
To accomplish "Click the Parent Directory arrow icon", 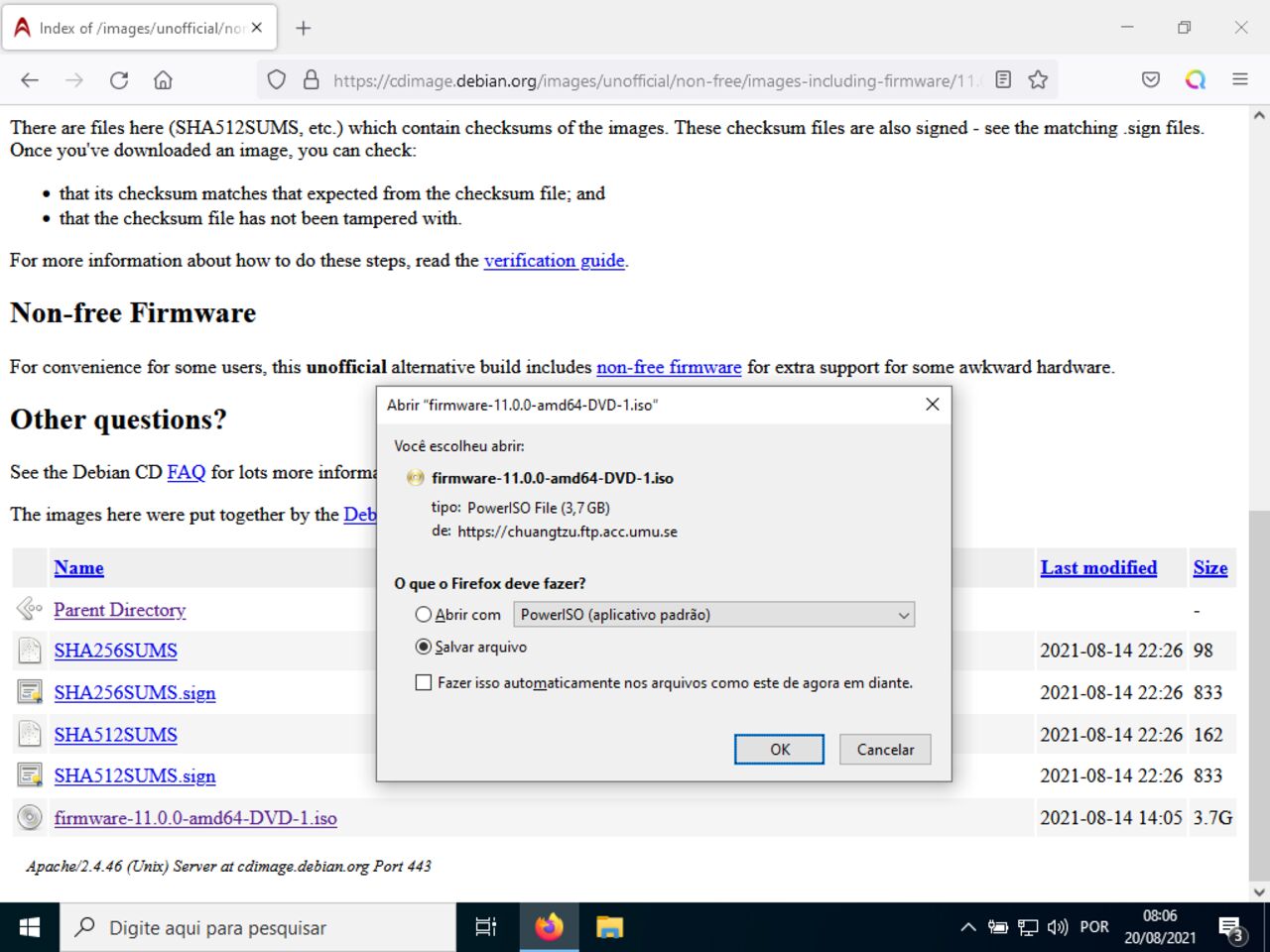I will [30, 608].
